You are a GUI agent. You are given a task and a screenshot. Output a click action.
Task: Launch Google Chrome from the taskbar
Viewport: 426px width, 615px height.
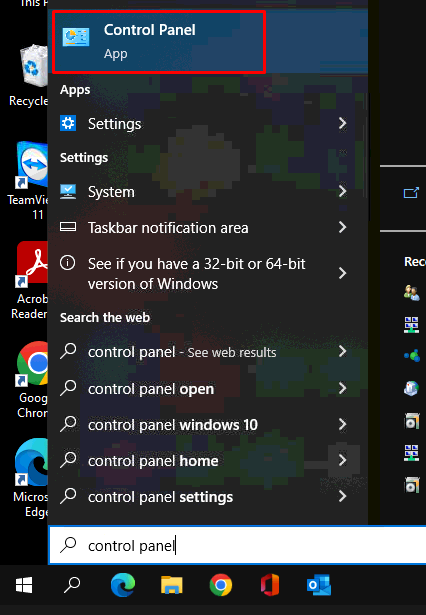[x=221, y=585]
